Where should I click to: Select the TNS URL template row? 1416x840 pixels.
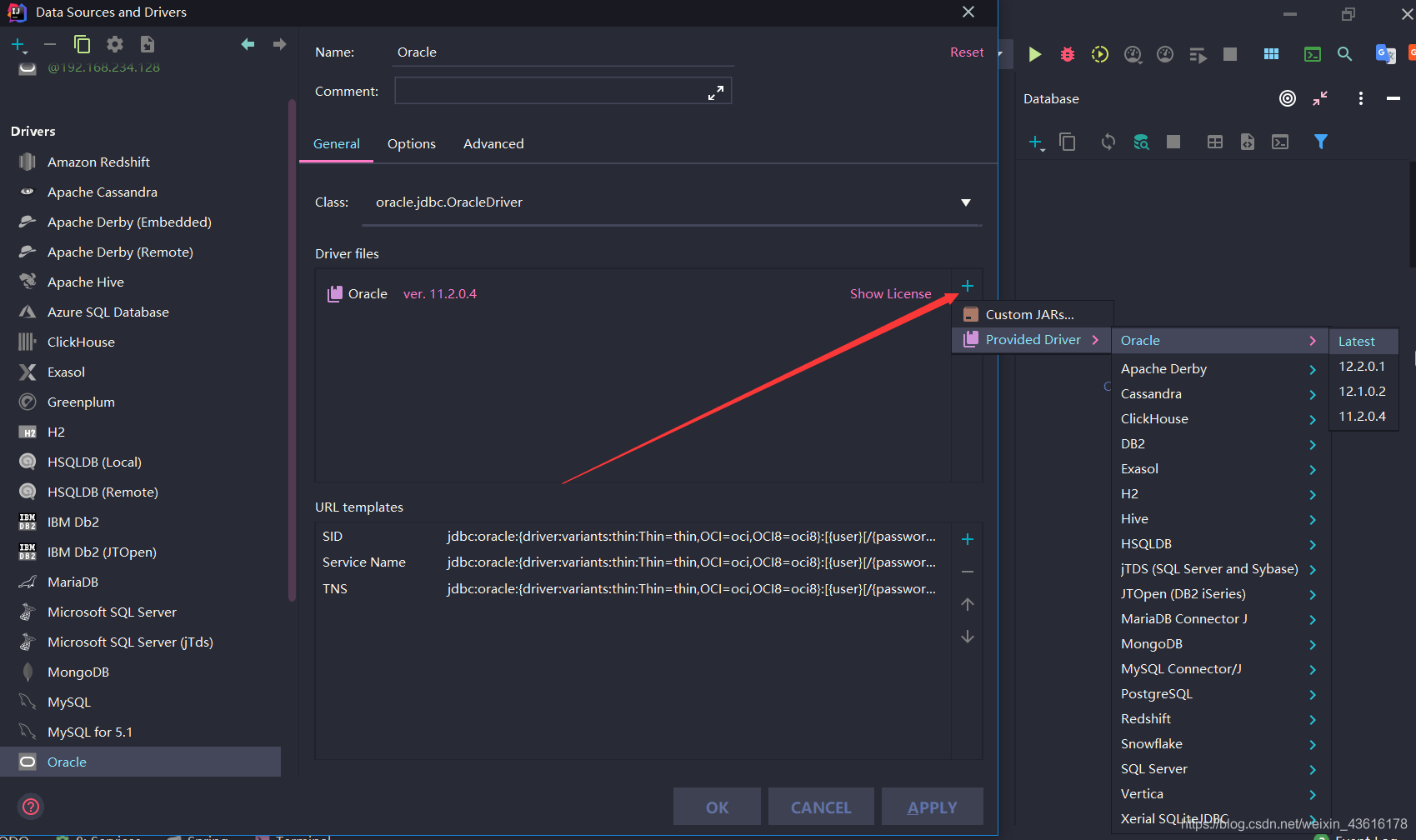click(x=633, y=589)
